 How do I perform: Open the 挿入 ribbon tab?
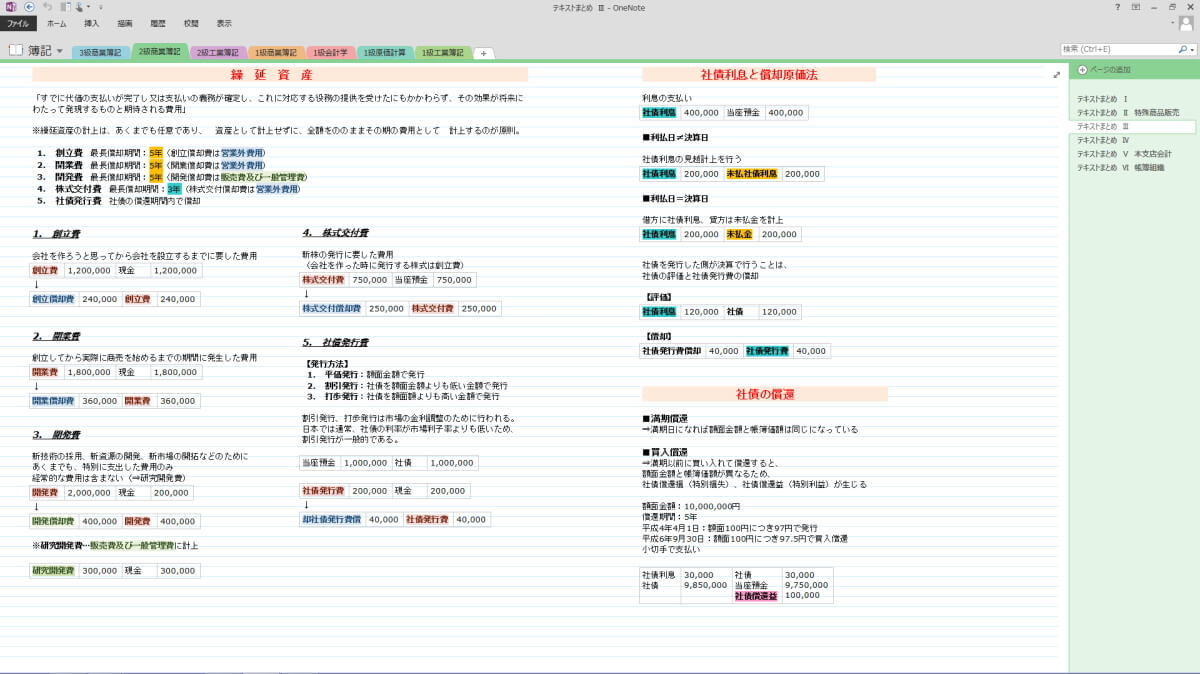(x=92, y=23)
